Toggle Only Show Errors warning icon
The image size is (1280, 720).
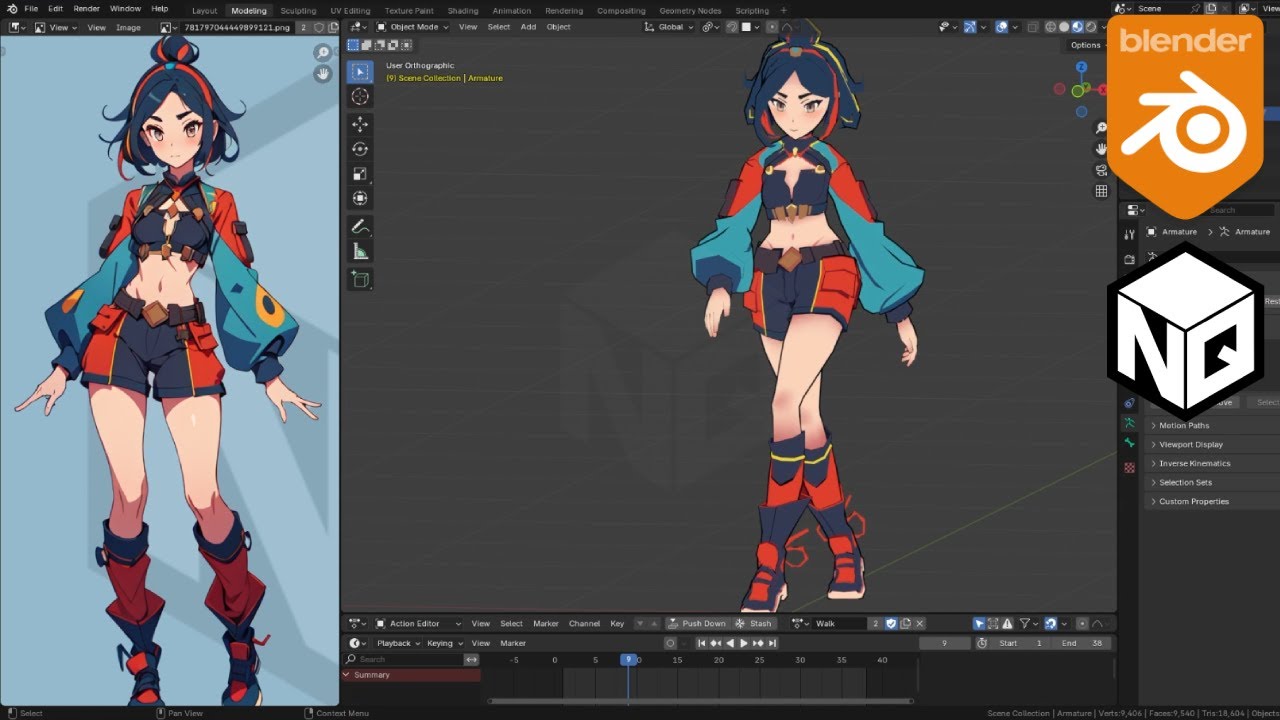(x=1007, y=623)
